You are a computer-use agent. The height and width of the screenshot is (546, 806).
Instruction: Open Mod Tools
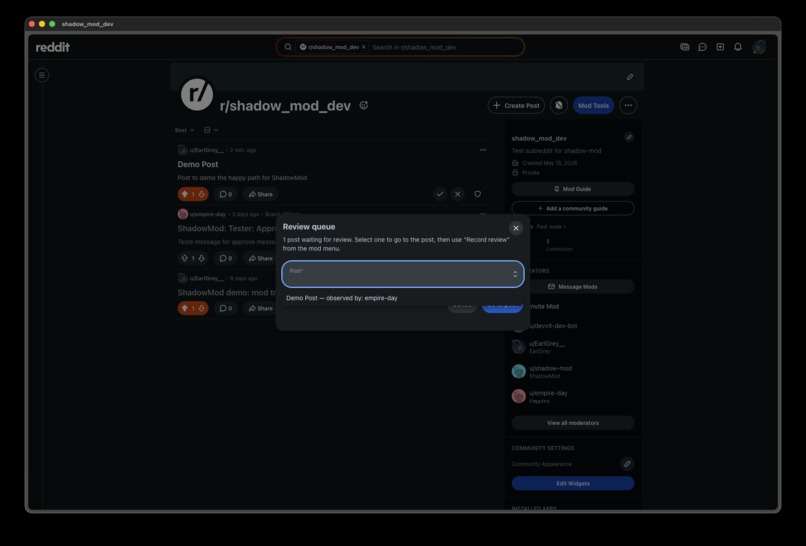(593, 105)
